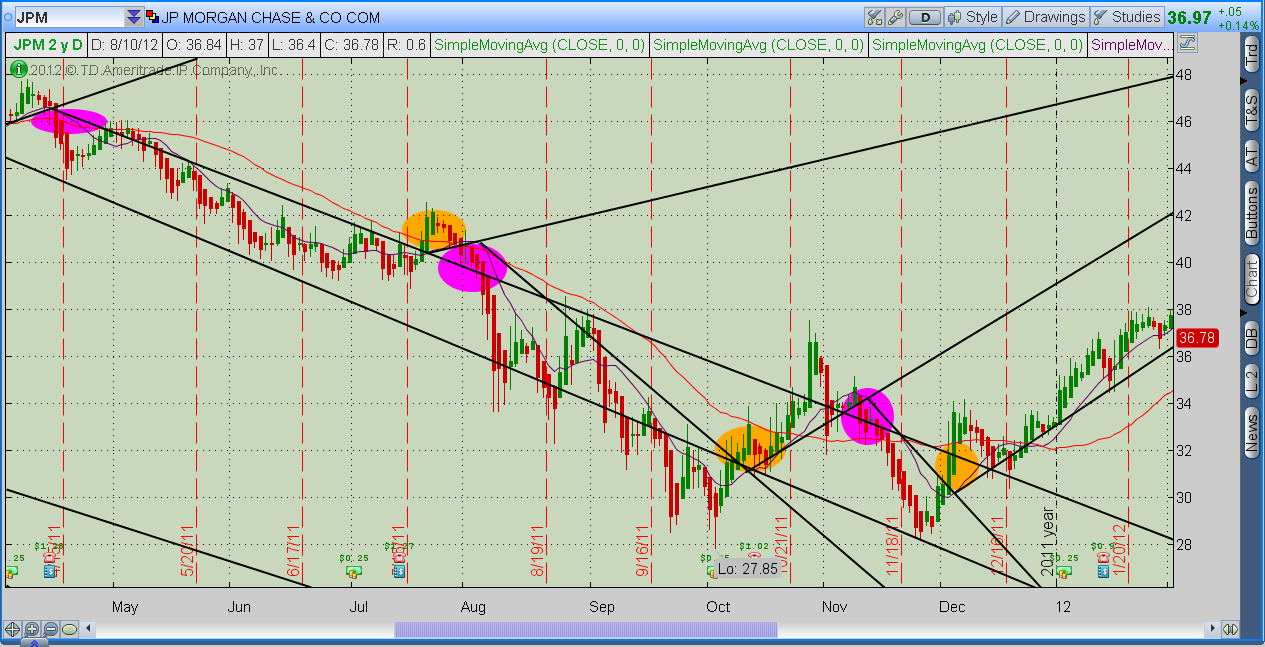Click the scroll right arrow of the time scrollbar
Viewport: 1265px width, 647px height.
click(x=1213, y=629)
